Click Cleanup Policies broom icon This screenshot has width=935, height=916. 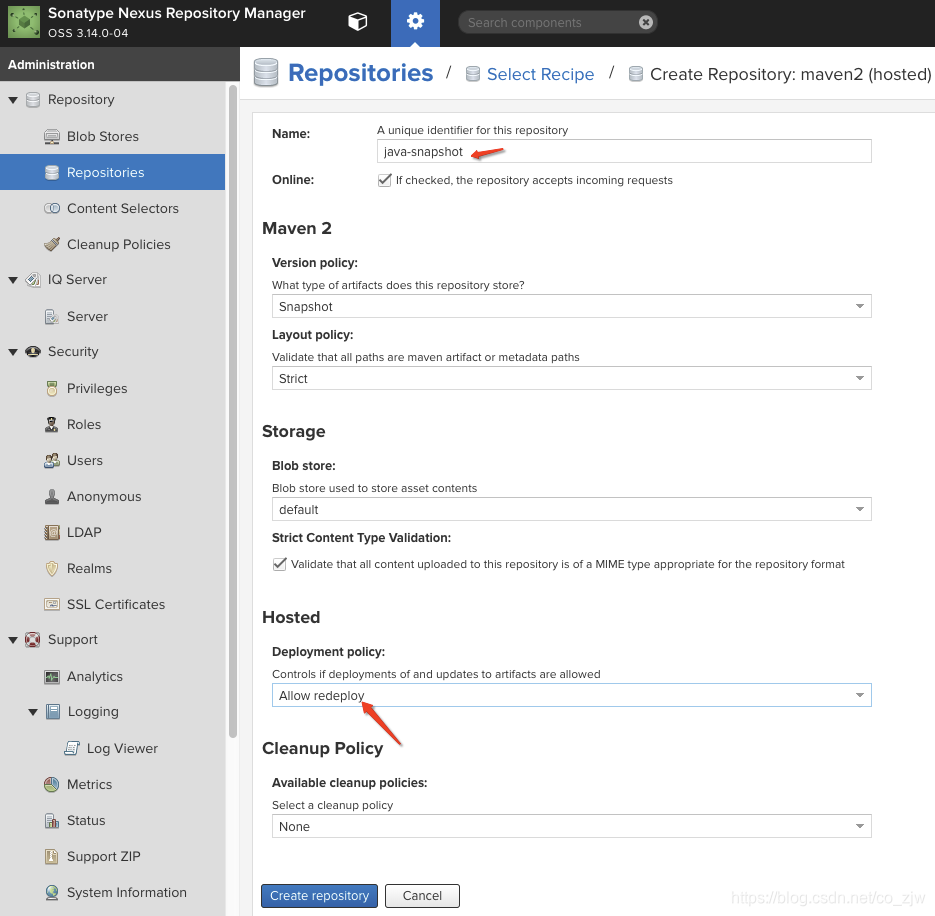52,244
